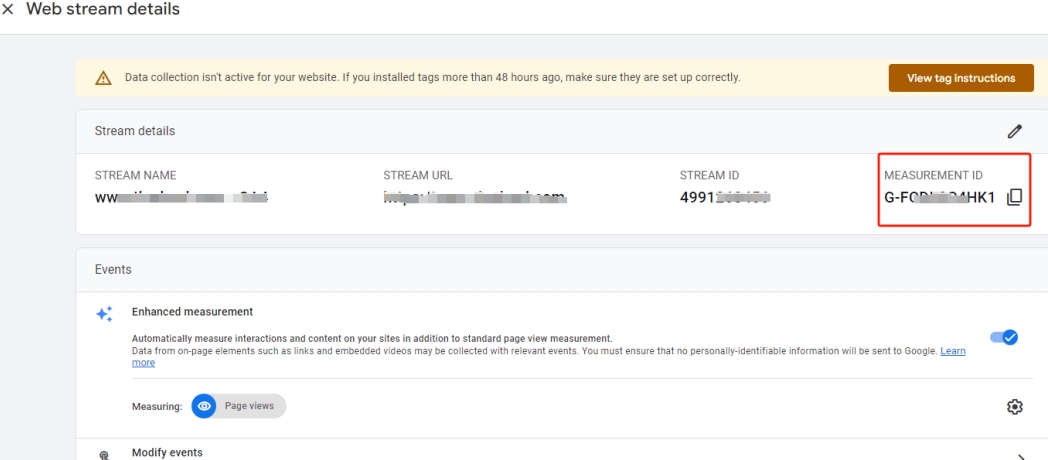The image size is (1048, 460).
Task: Click the Page views eye icon
Action: click(204, 406)
